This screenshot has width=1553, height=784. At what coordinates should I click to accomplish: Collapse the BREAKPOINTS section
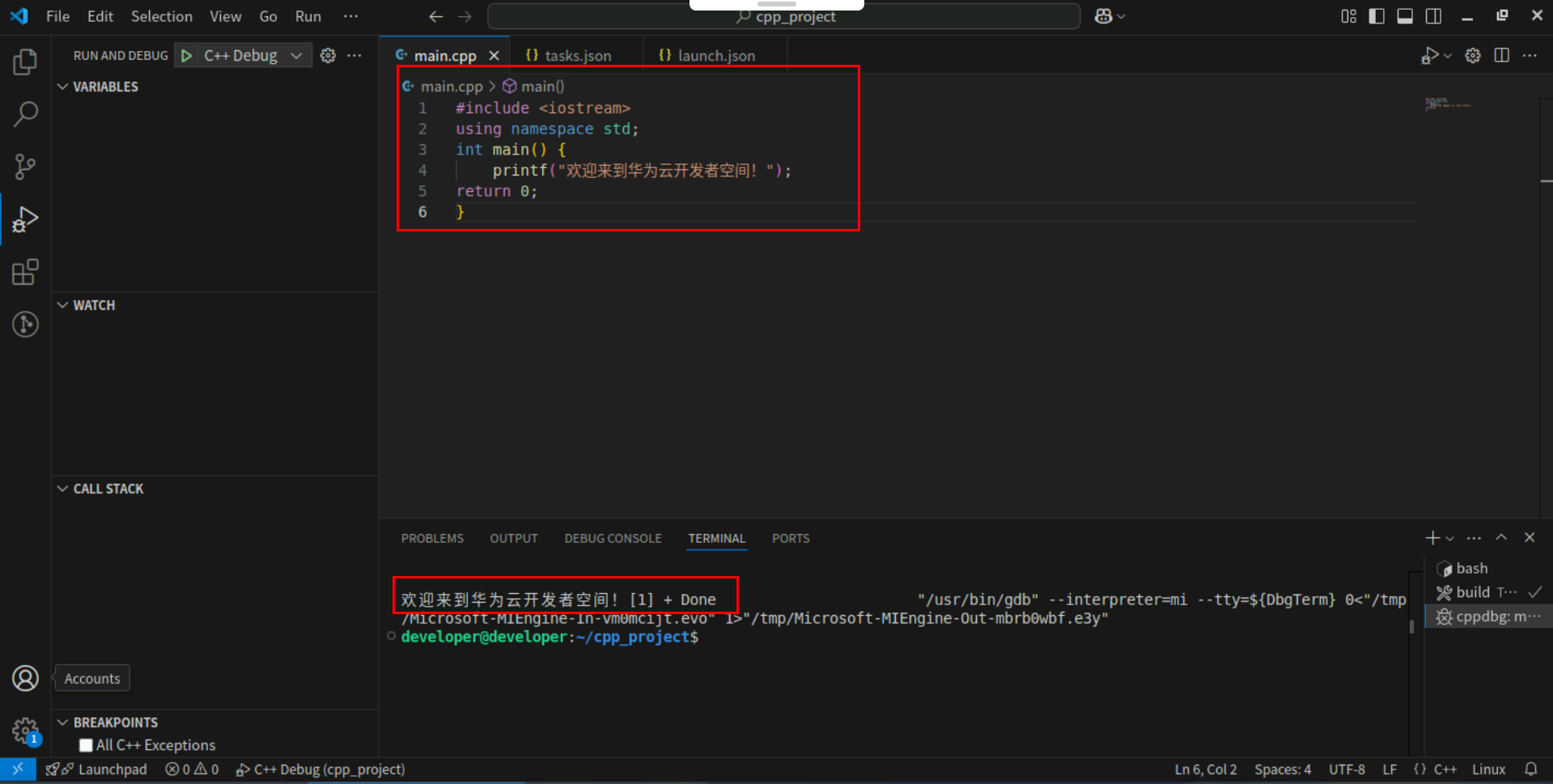tap(62, 723)
